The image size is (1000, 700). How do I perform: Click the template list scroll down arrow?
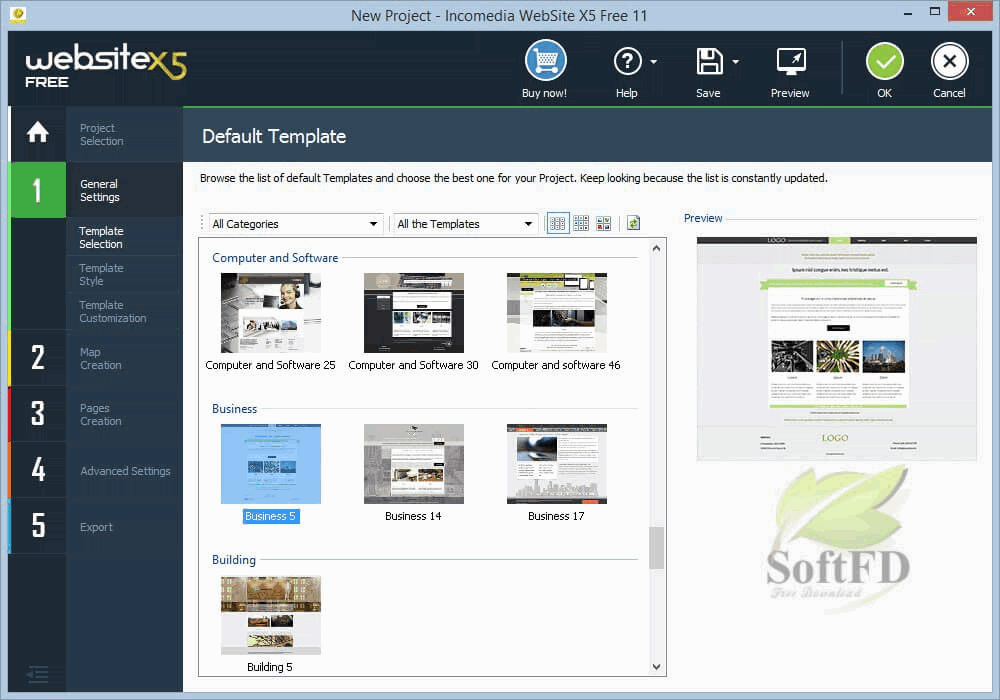(656, 667)
